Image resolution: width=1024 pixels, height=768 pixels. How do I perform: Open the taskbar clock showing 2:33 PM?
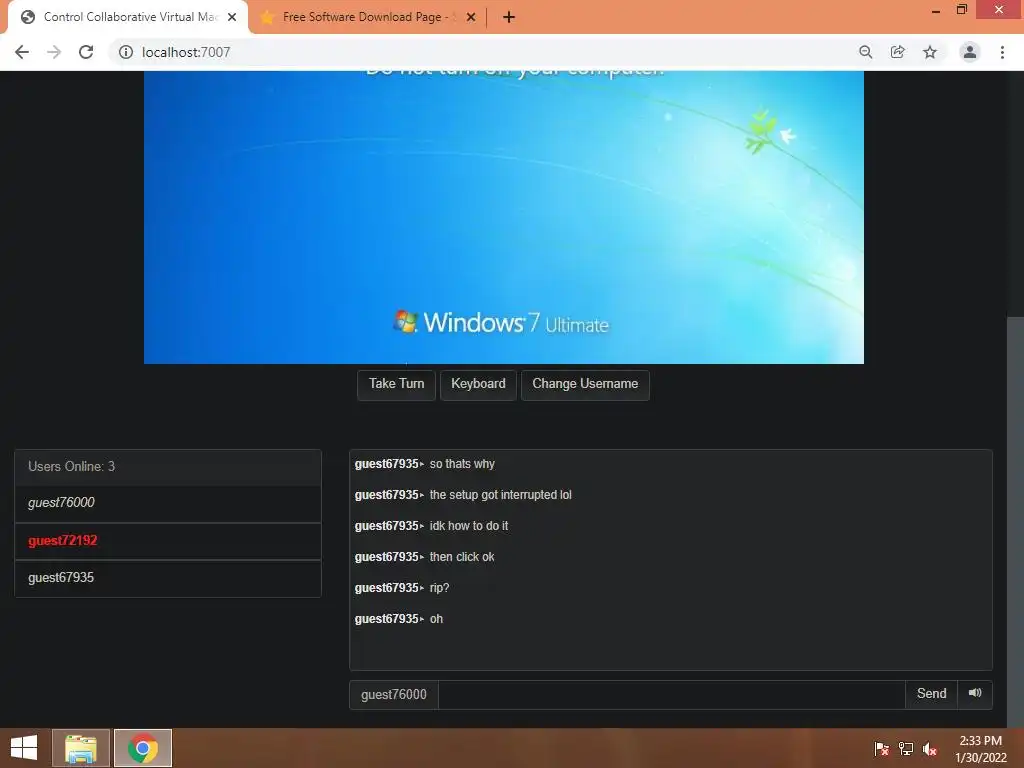(980, 749)
